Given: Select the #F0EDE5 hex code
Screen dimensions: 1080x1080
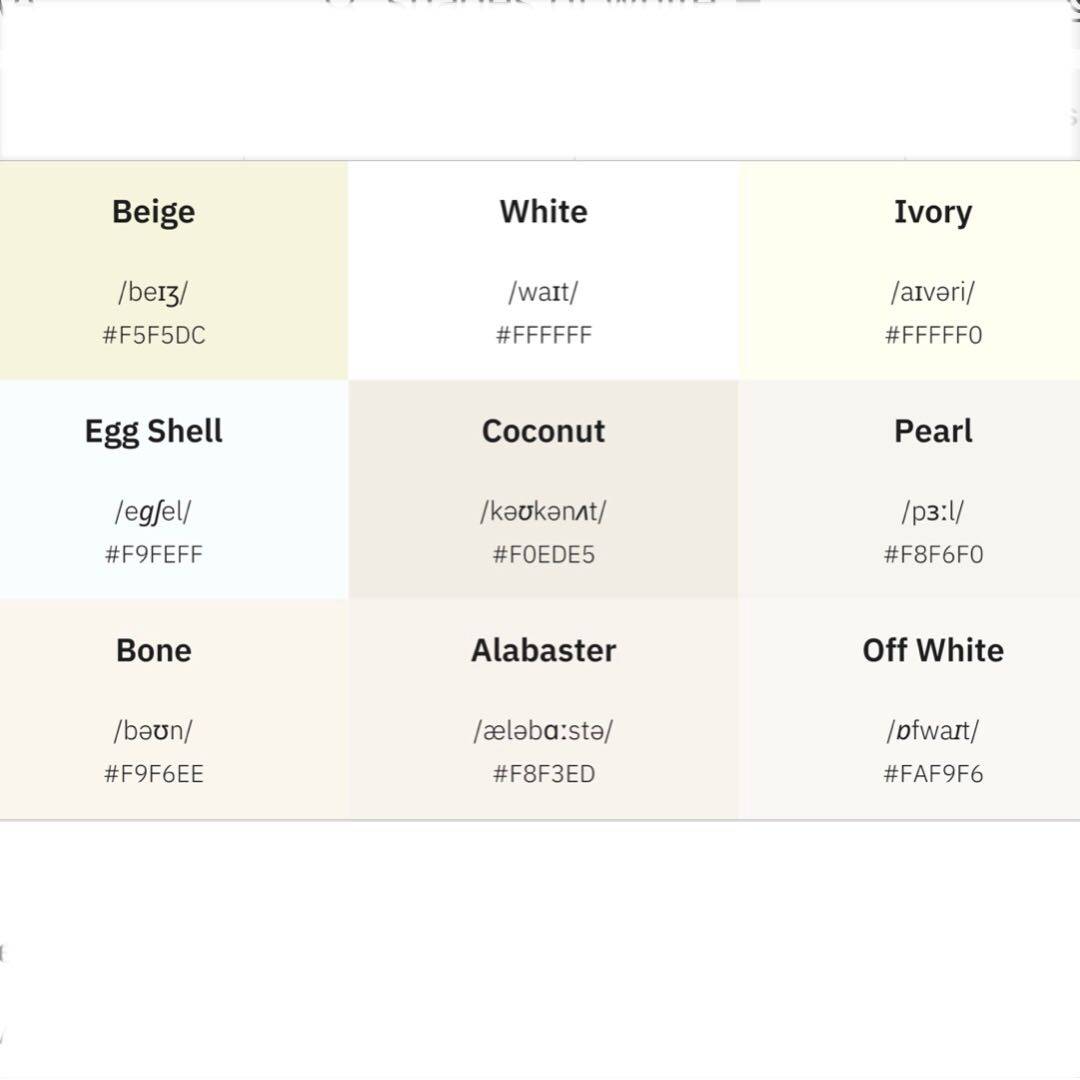Looking at the screenshot, I should tap(543, 554).
